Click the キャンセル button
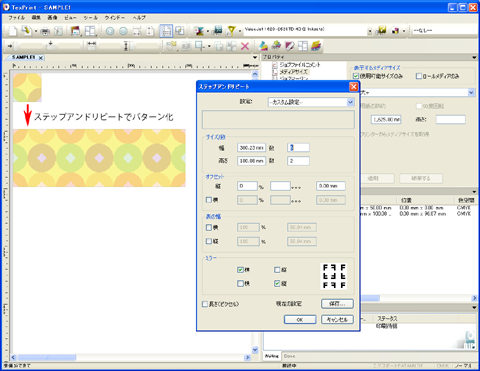480x371 pixels. click(x=337, y=319)
